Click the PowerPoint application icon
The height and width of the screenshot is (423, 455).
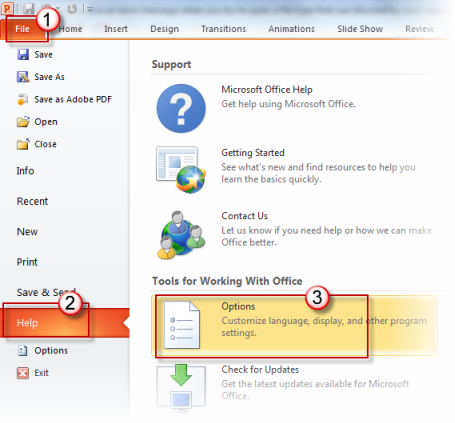(7, 8)
